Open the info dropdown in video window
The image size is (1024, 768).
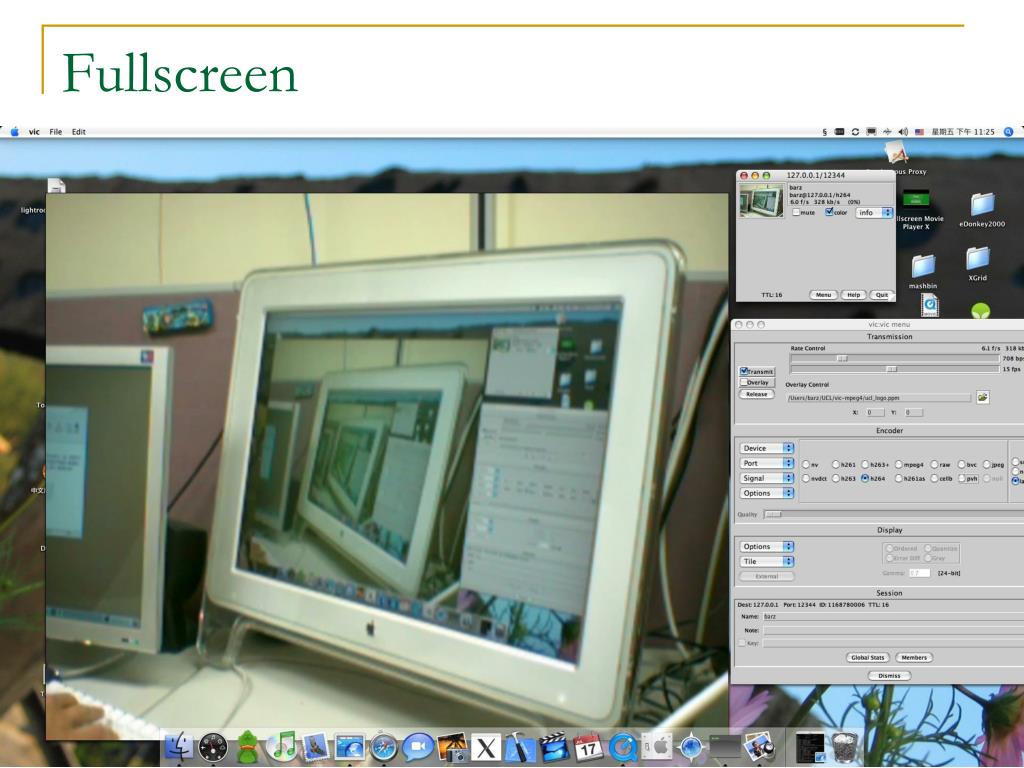pyautogui.click(x=874, y=212)
